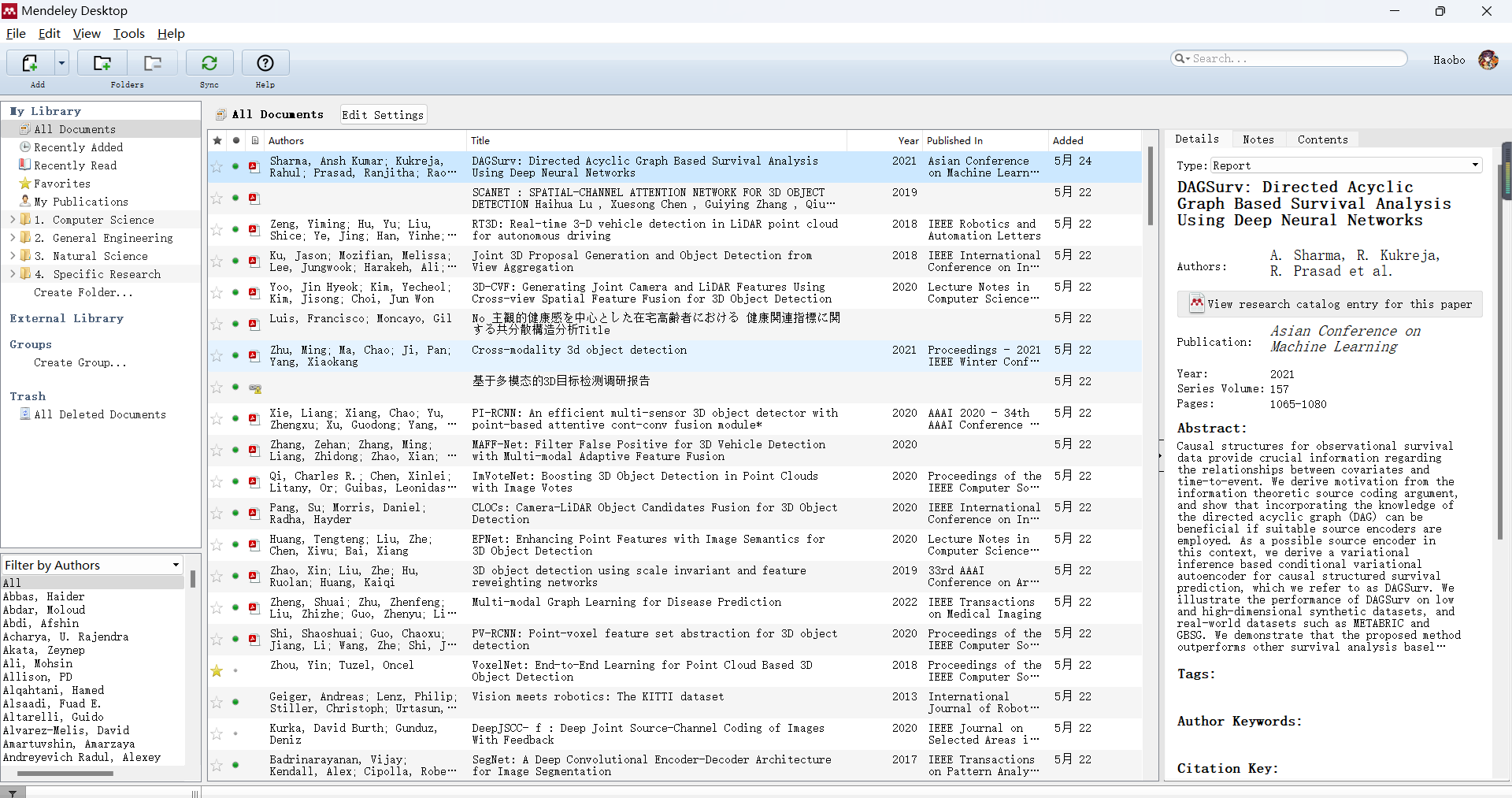
Task: Open the File menu
Action: point(16,33)
